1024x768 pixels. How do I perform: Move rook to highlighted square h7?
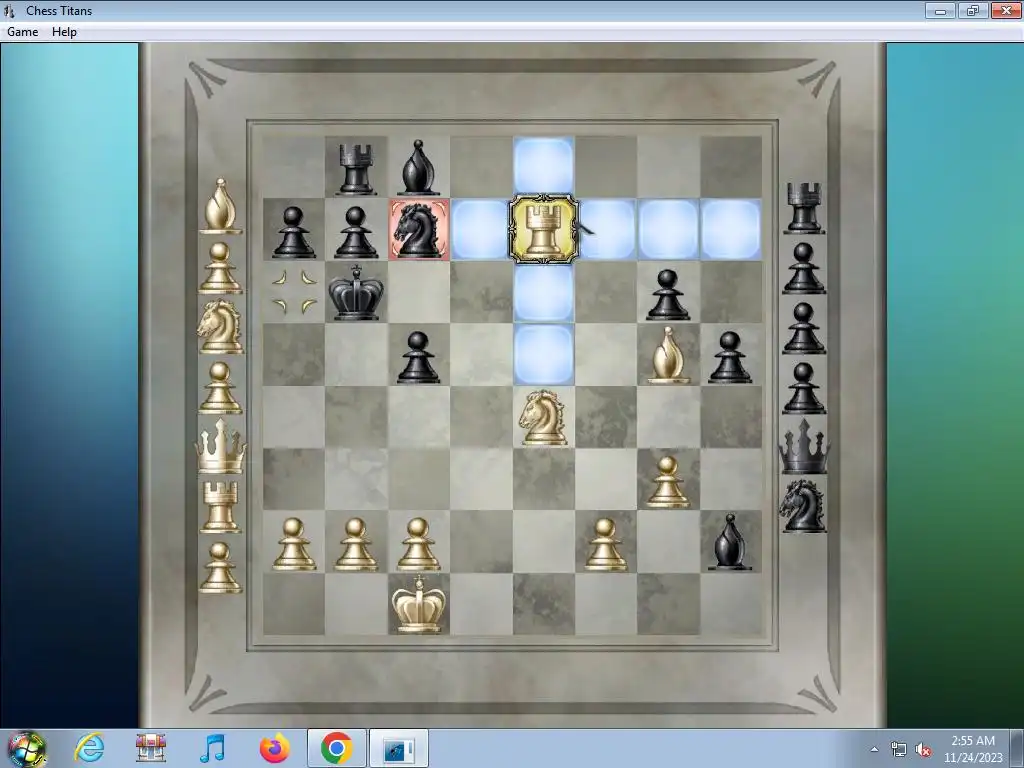(x=731, y=229)
